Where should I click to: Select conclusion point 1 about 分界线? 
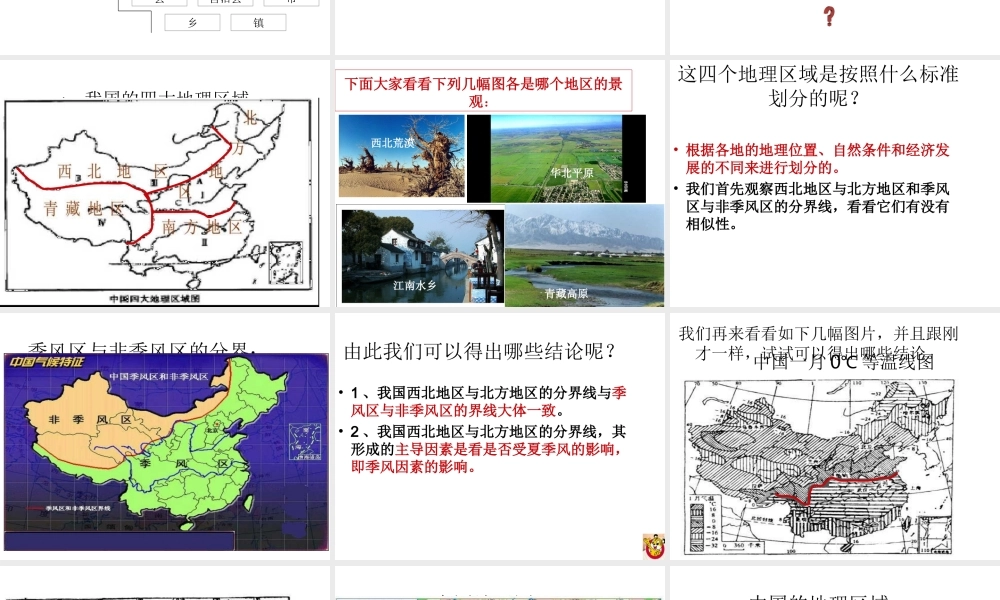click(489, 402)
